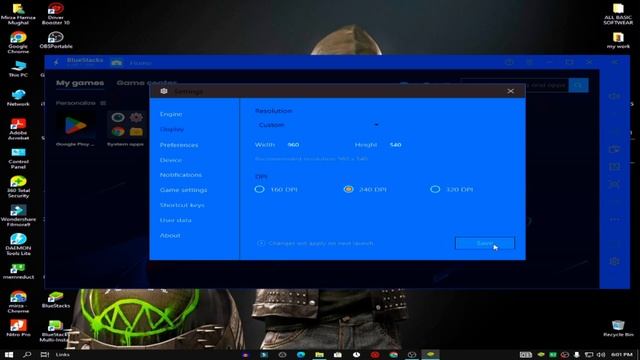This screenshot has height=360, width=640.
Task: Open Network desktop icon
Action: pos(18,98)
